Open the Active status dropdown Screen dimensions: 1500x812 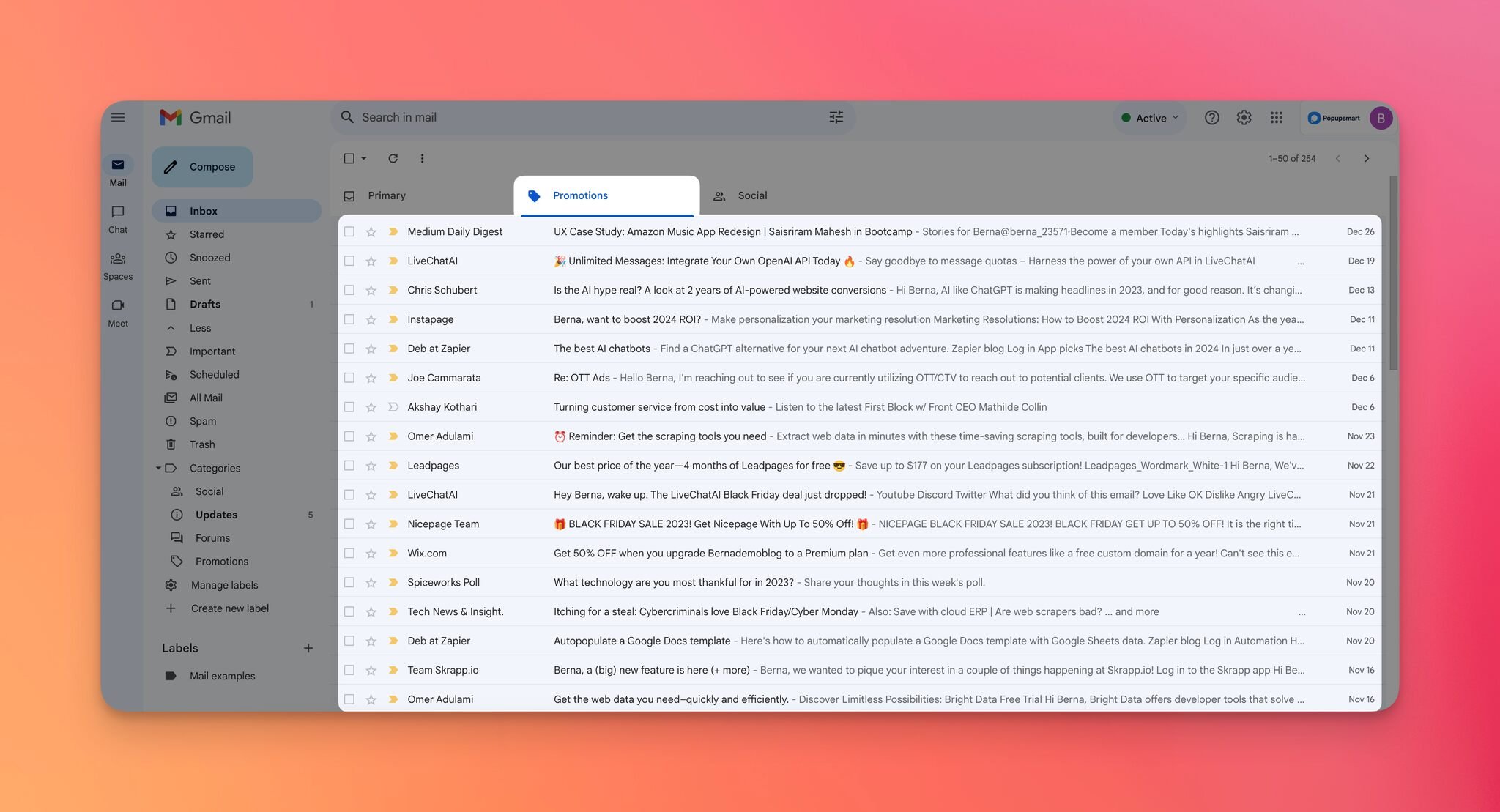1150,118
